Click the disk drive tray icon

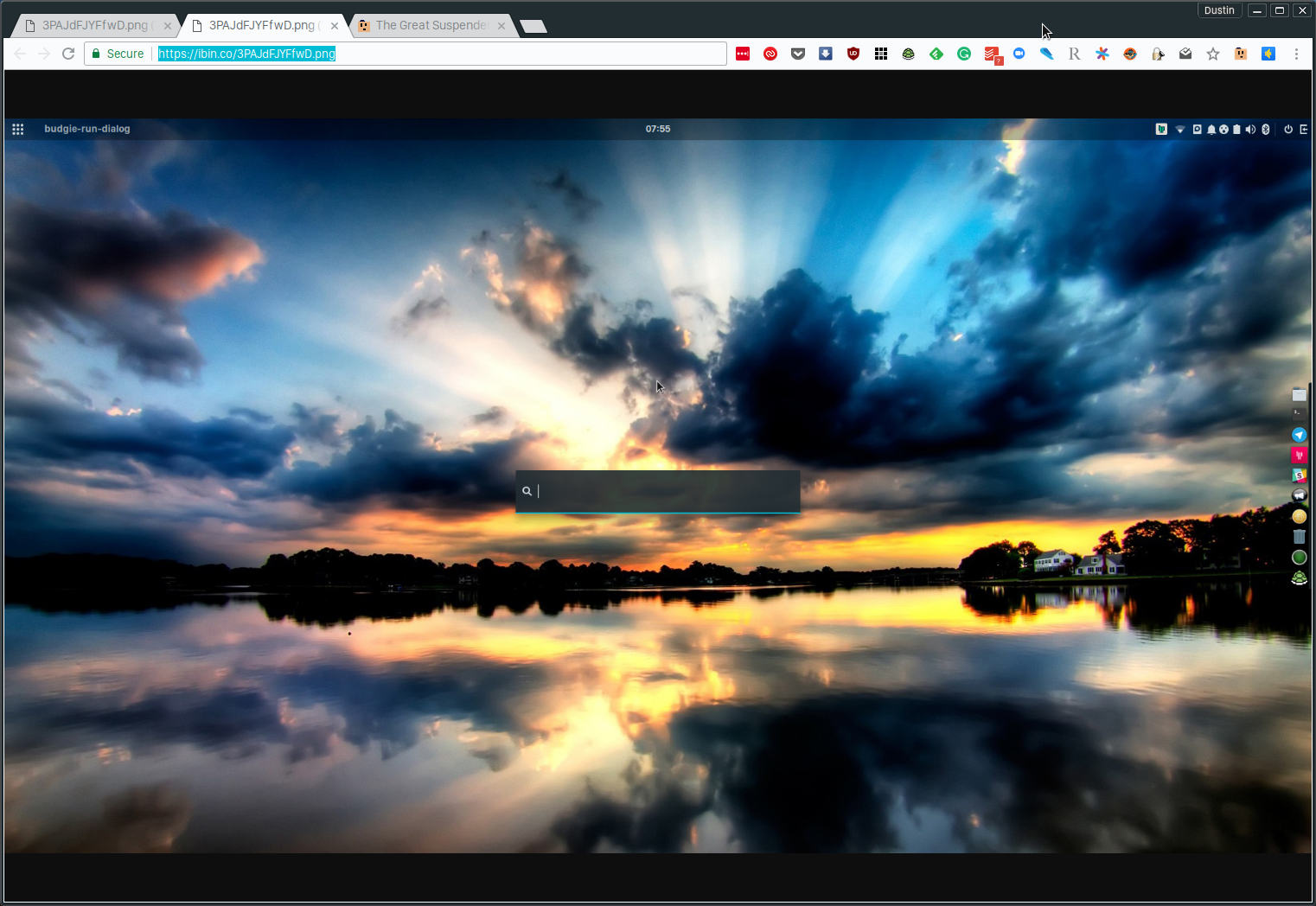[x=1198, y=129]
